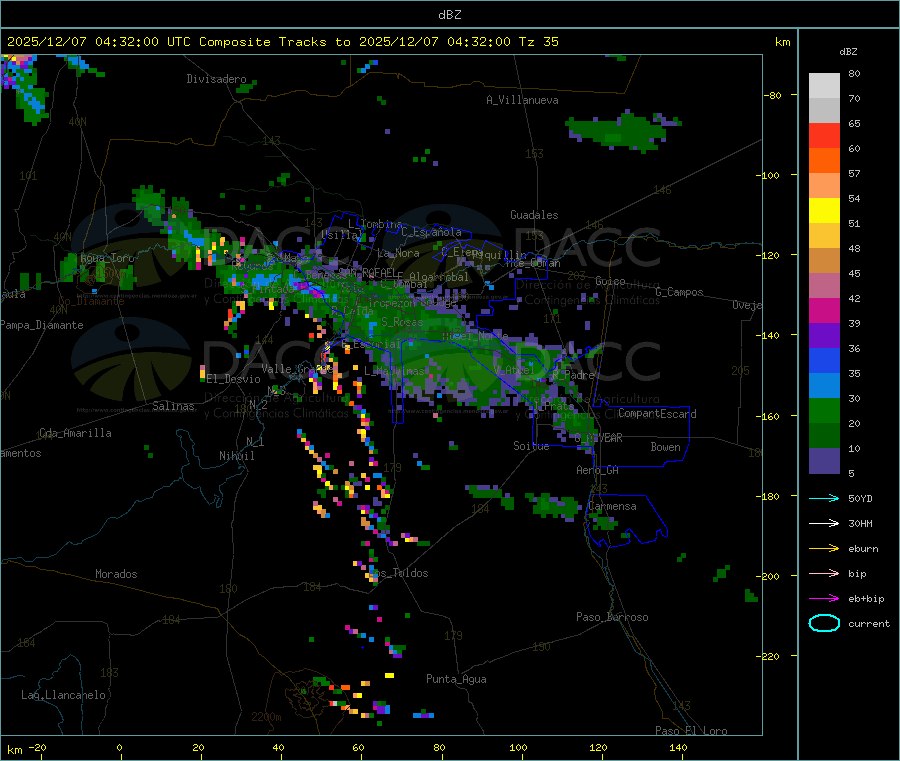
Task: Click the cyan 50YD track arrow in legend
Action: click(824, 498)
